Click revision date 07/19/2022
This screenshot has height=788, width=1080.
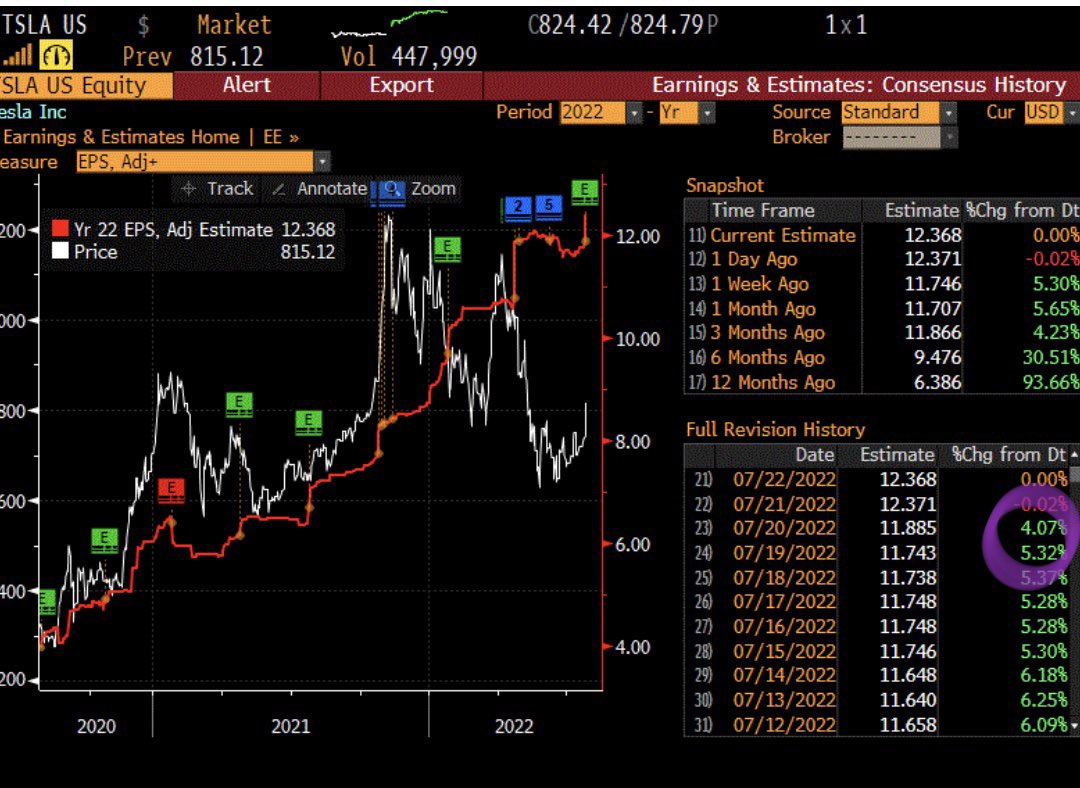click(785, 553)
